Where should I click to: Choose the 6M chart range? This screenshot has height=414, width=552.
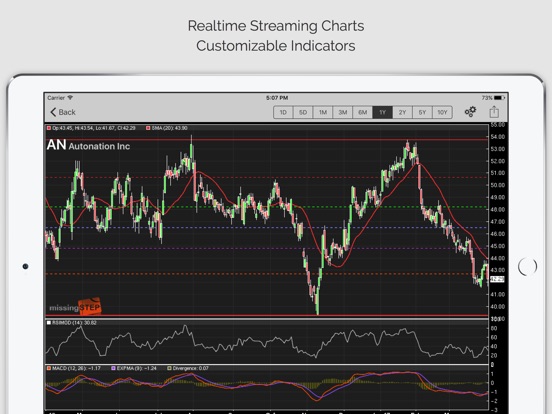point(363,112)
